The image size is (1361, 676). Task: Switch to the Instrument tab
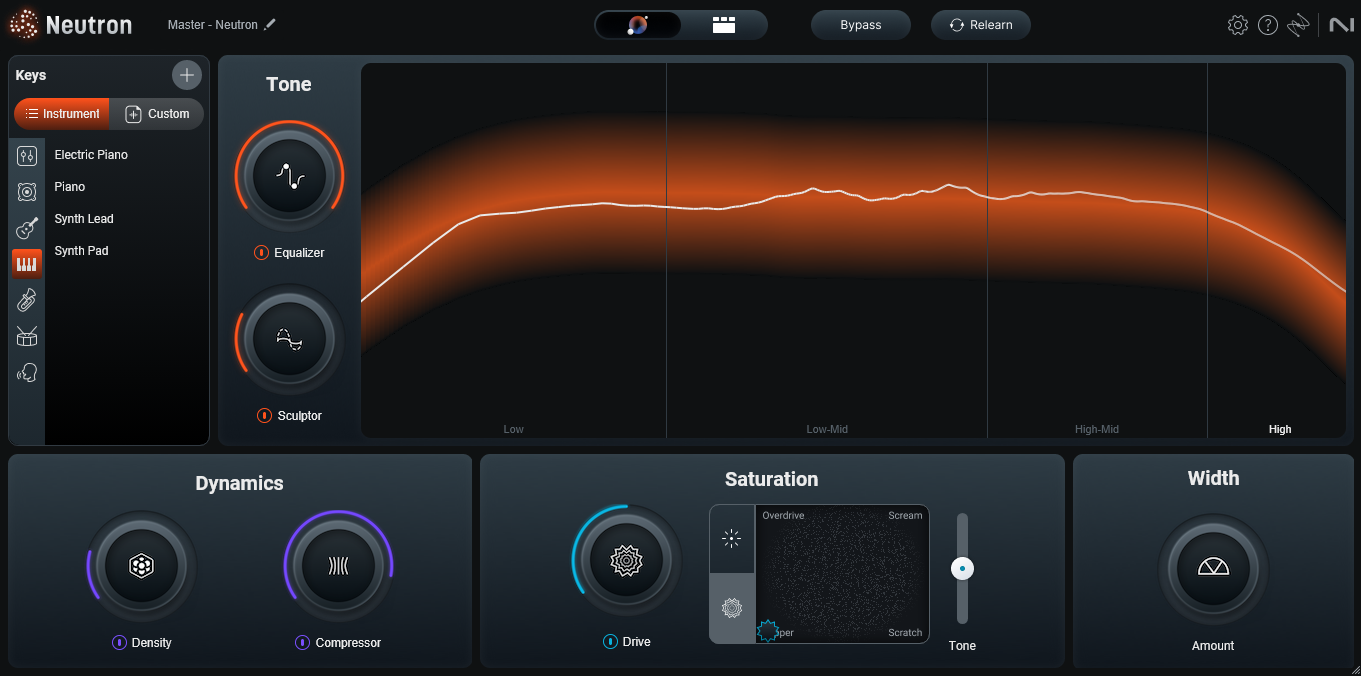pos(62,114)
